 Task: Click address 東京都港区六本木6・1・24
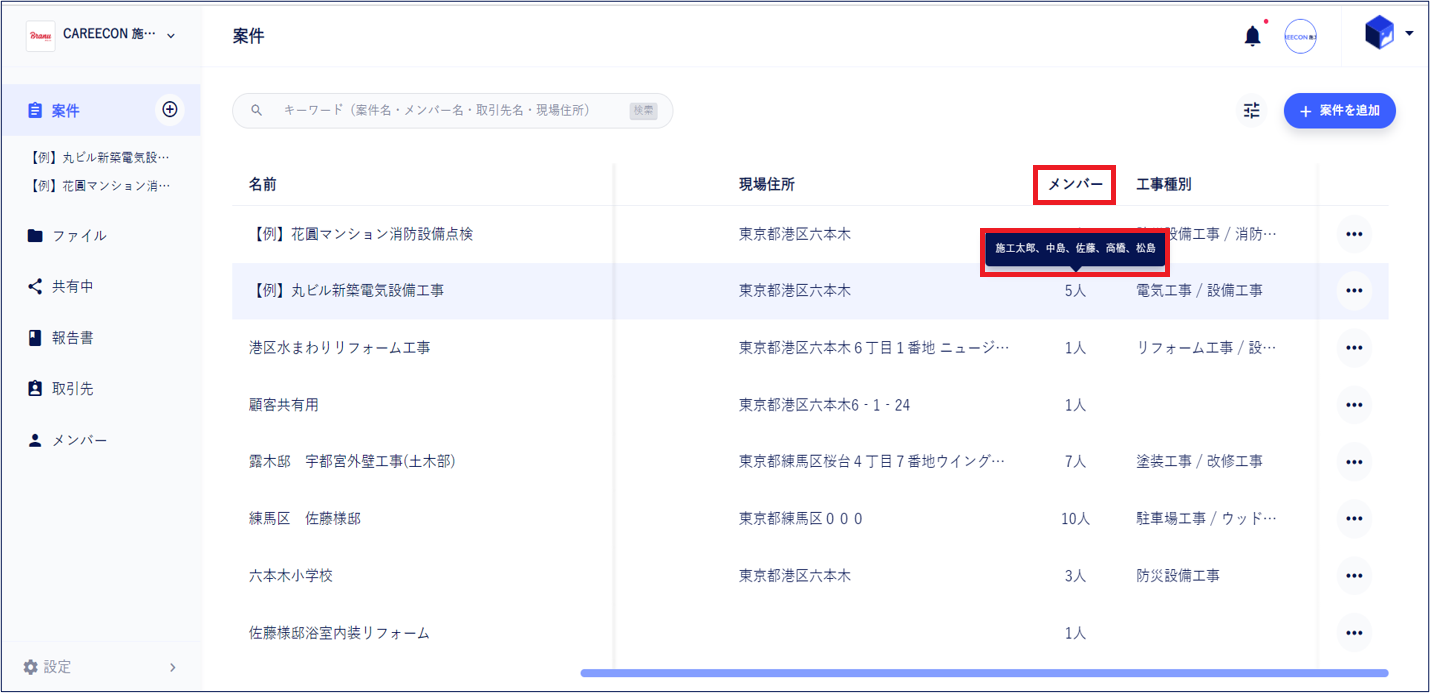click(x=825, y=405)
